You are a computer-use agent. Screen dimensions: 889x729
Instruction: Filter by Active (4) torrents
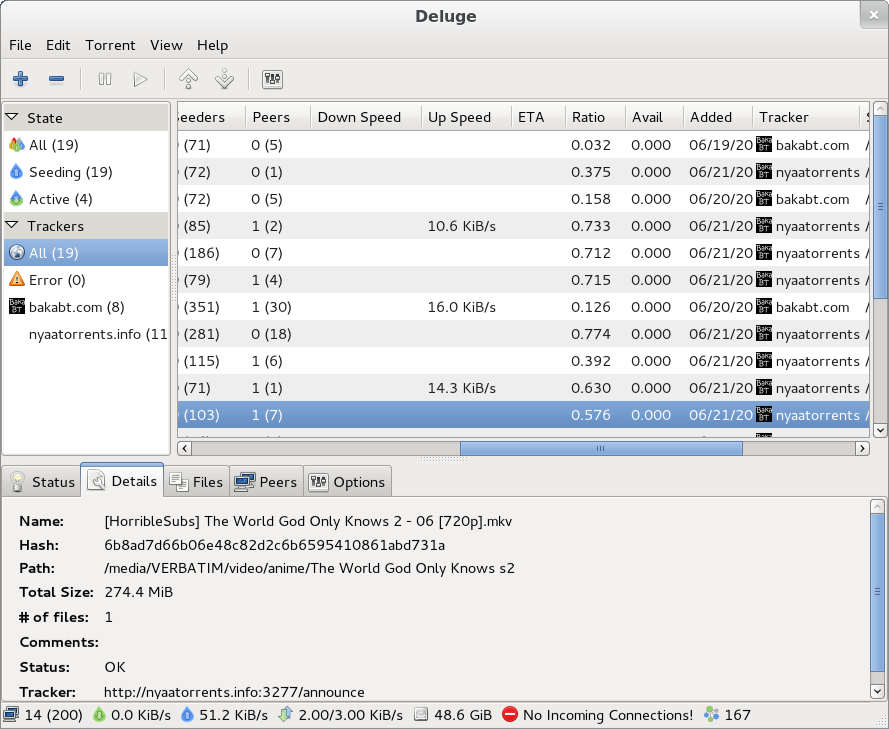click(86, 199)
